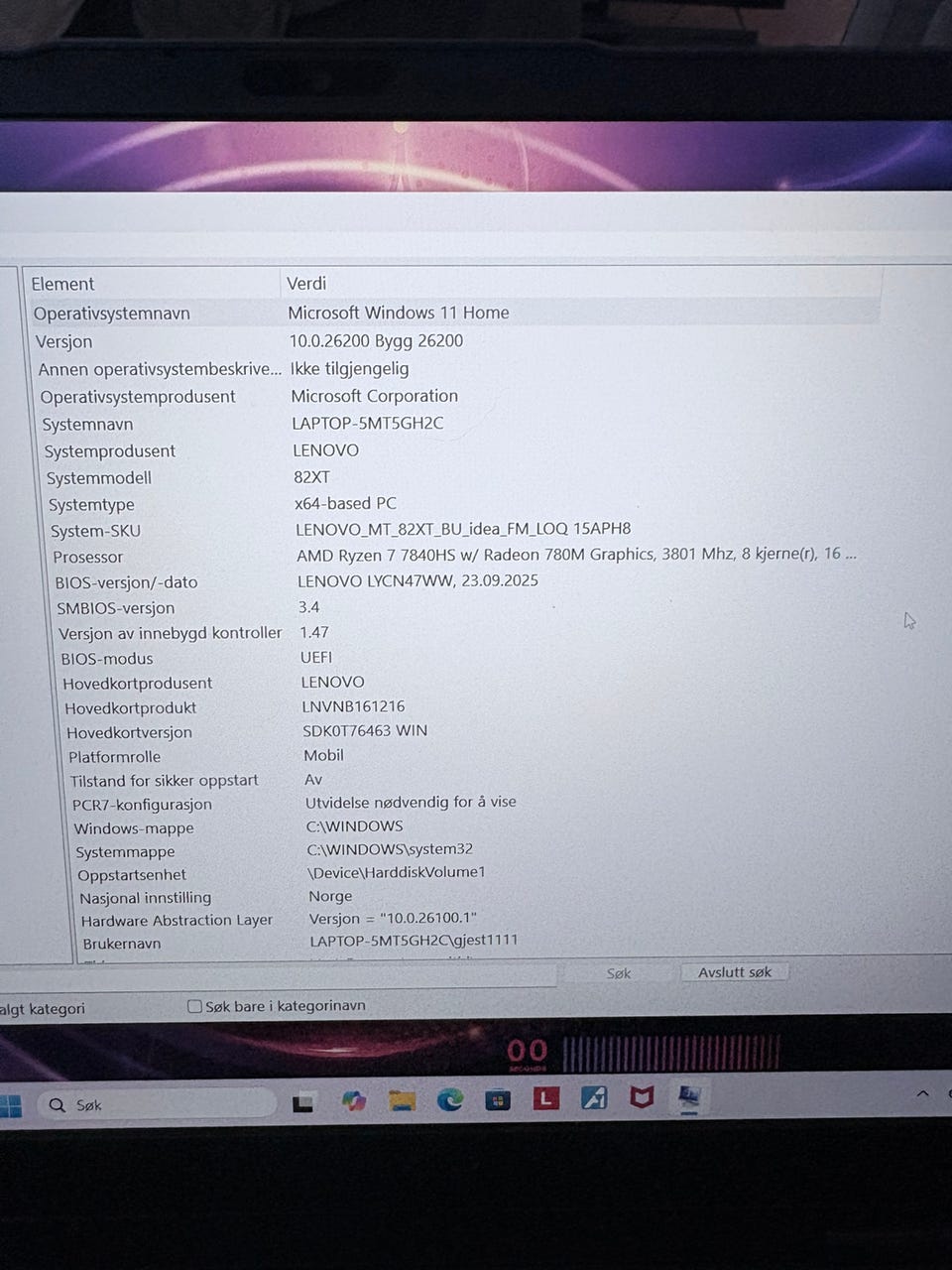The height and width of the screenshot is (1270, 952).
Task: Select the Versjon row
Action: (456, 341)
